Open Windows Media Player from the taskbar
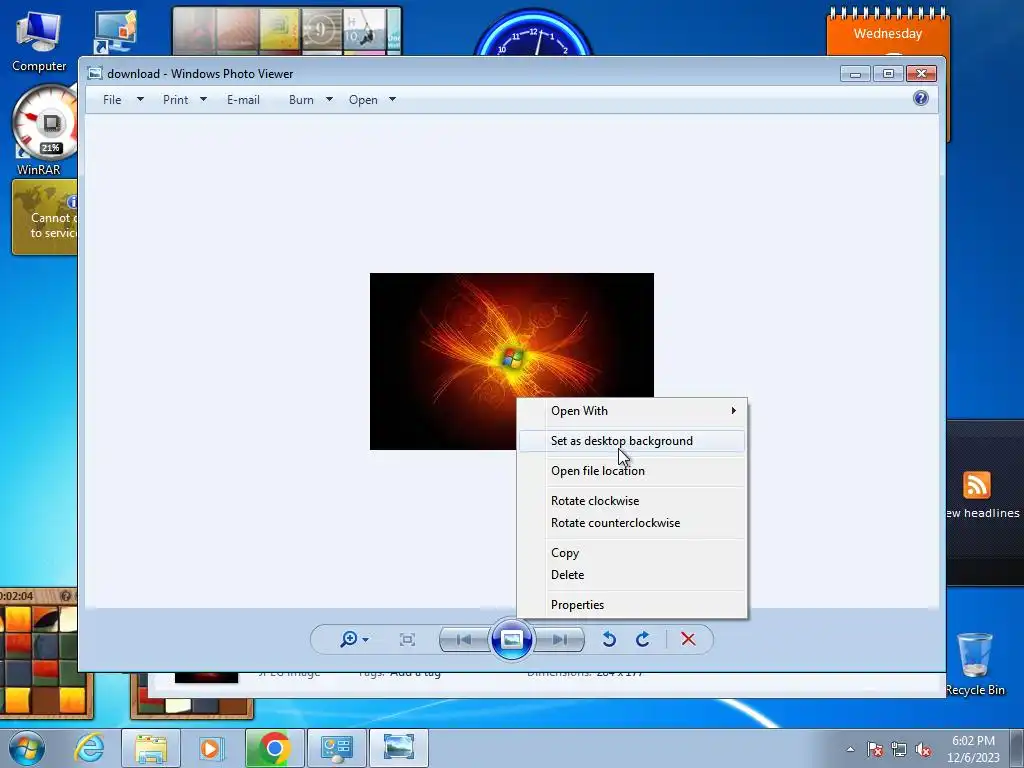Screen dimensions: 1024x768 pyautogui.click(x=210, y=748)
